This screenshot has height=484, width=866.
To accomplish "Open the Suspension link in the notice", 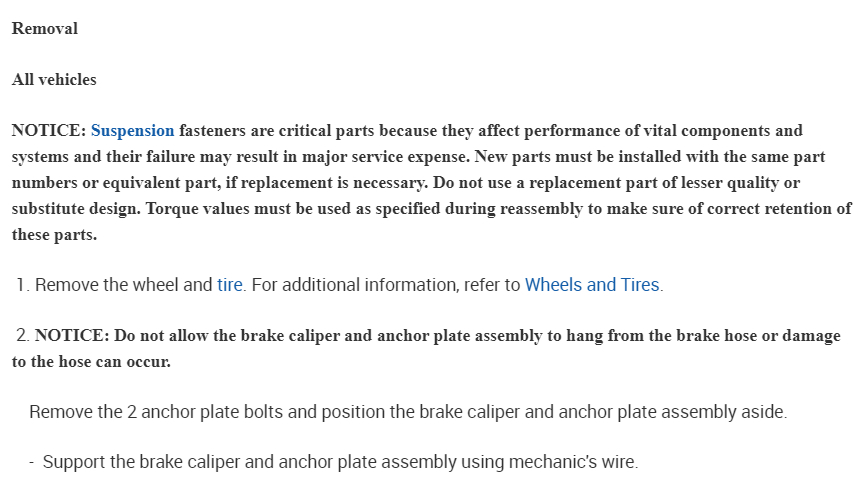I will 132,130.
